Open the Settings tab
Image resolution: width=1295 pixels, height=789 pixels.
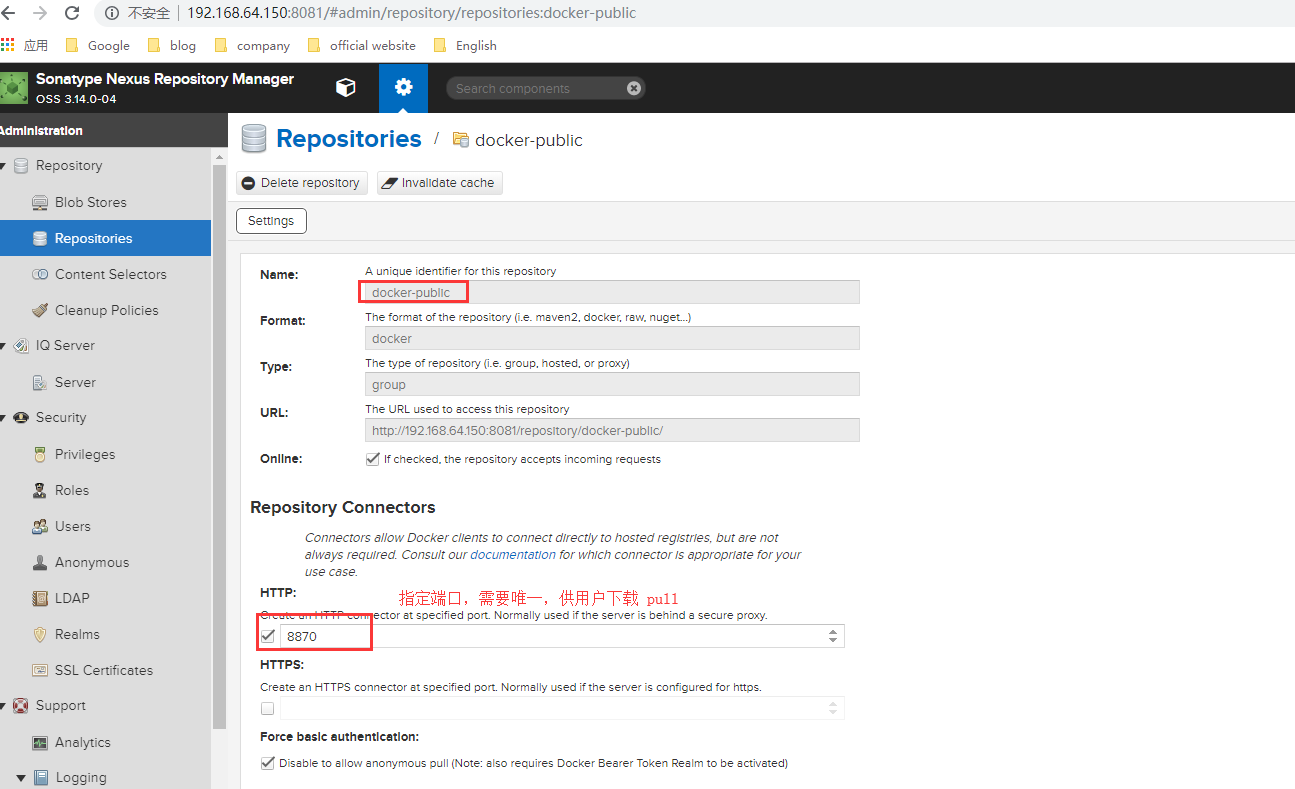pyautogui.click(x=271, y=221)
